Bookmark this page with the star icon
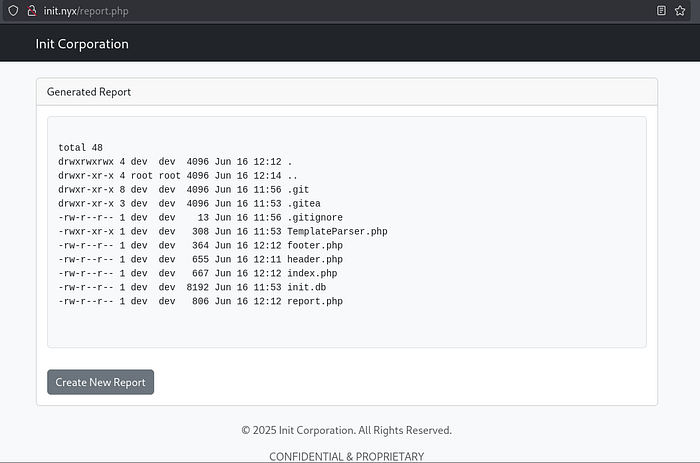Image resolution: width=700 pixels, height=463 pixels. tap(681, 10)
